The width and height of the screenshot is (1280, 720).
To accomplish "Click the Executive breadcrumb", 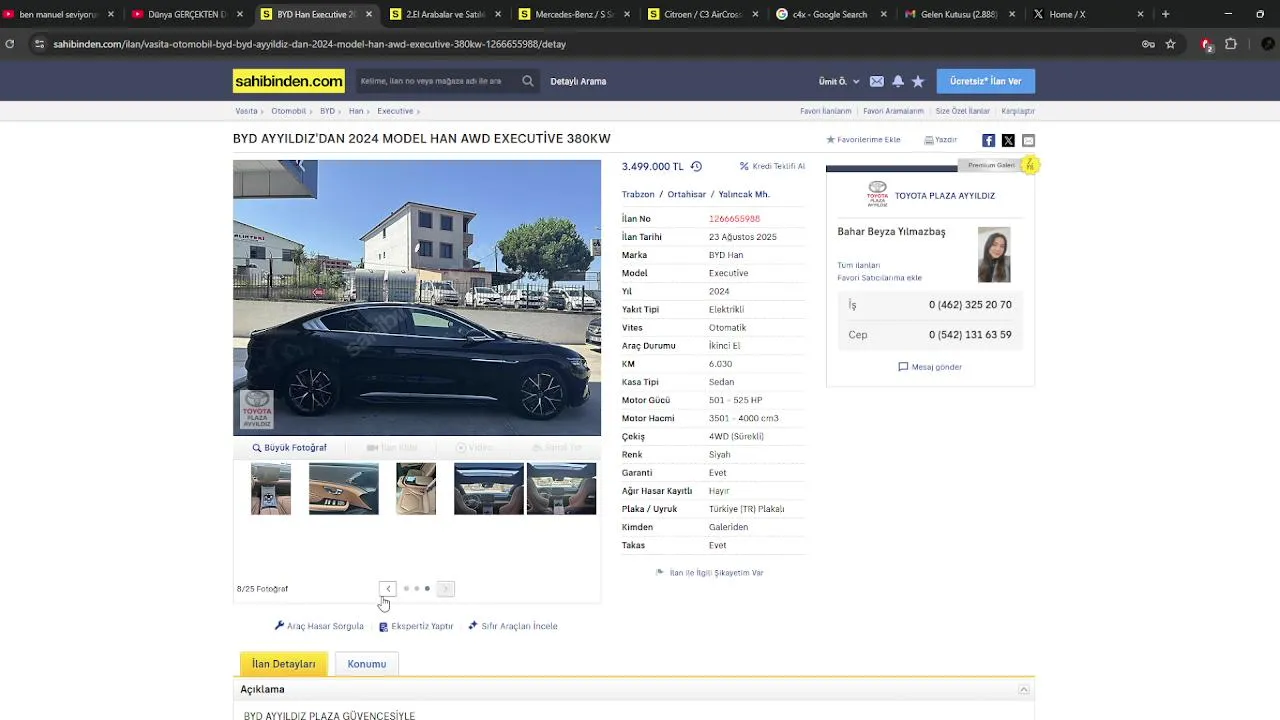I will coord(395,111).
